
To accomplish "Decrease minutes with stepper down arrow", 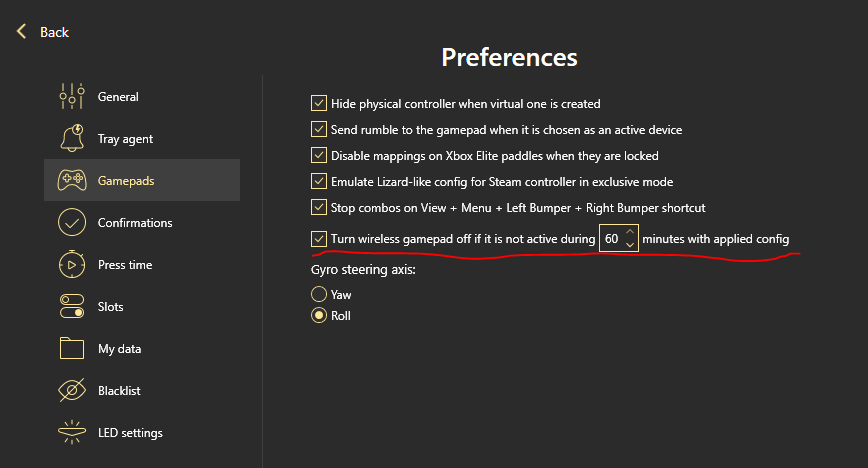I will point(630,245).
